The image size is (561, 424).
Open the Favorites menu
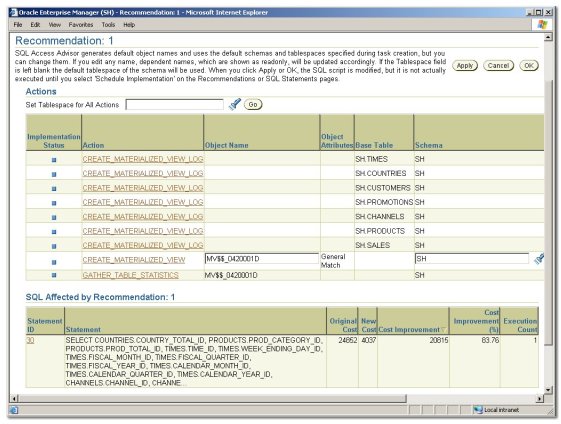click(81, 25)
